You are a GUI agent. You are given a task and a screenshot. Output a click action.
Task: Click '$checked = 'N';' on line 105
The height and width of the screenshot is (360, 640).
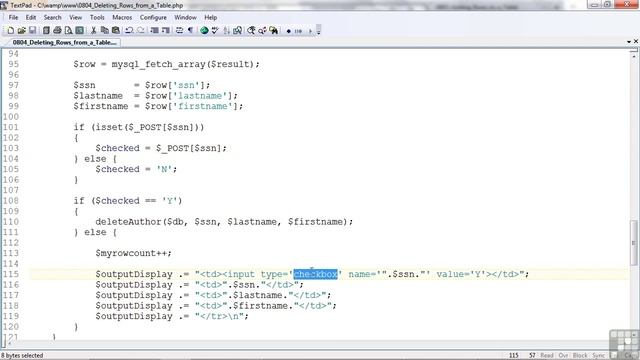(x=136, y=169)
